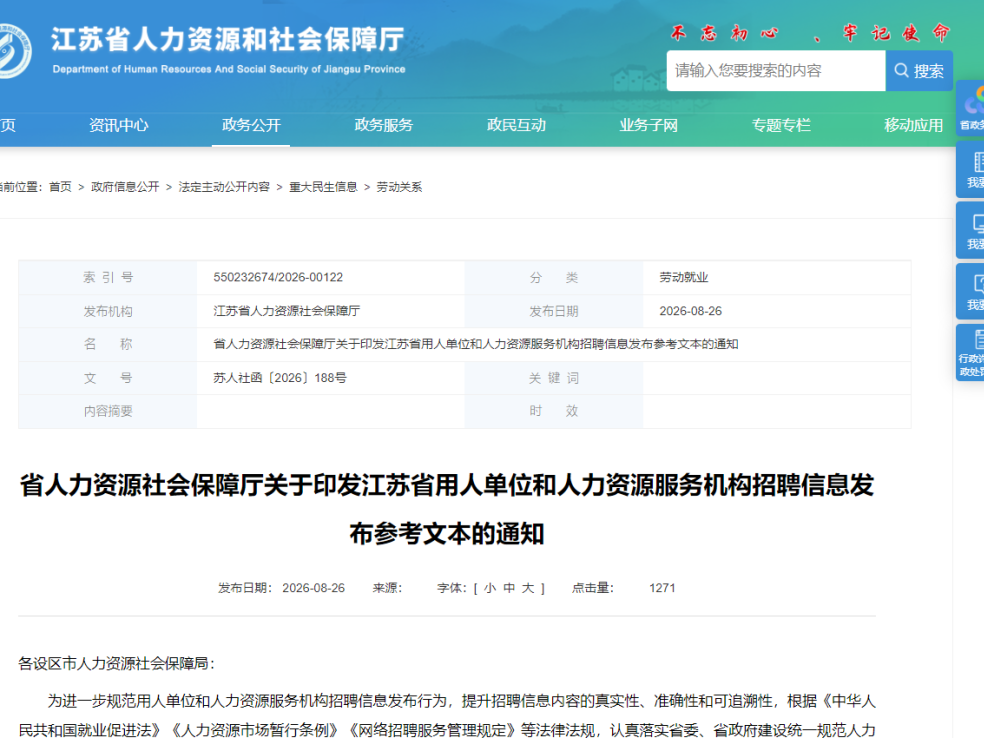Open the 行政 sidebar tile with page icon
The image size is (984, 738).
point(971,352)
